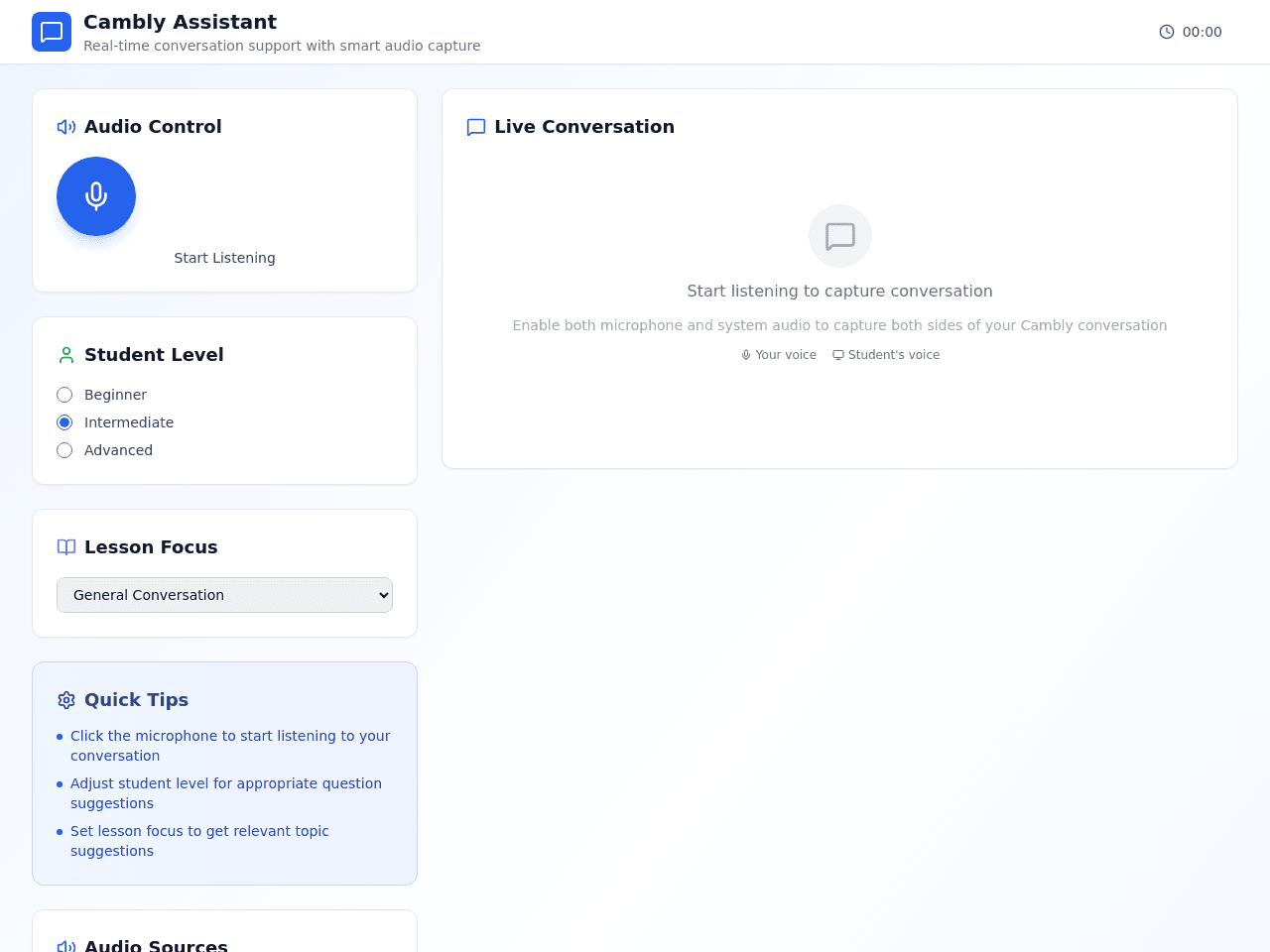Click the "Live Conversation" heading

point(584,127)
